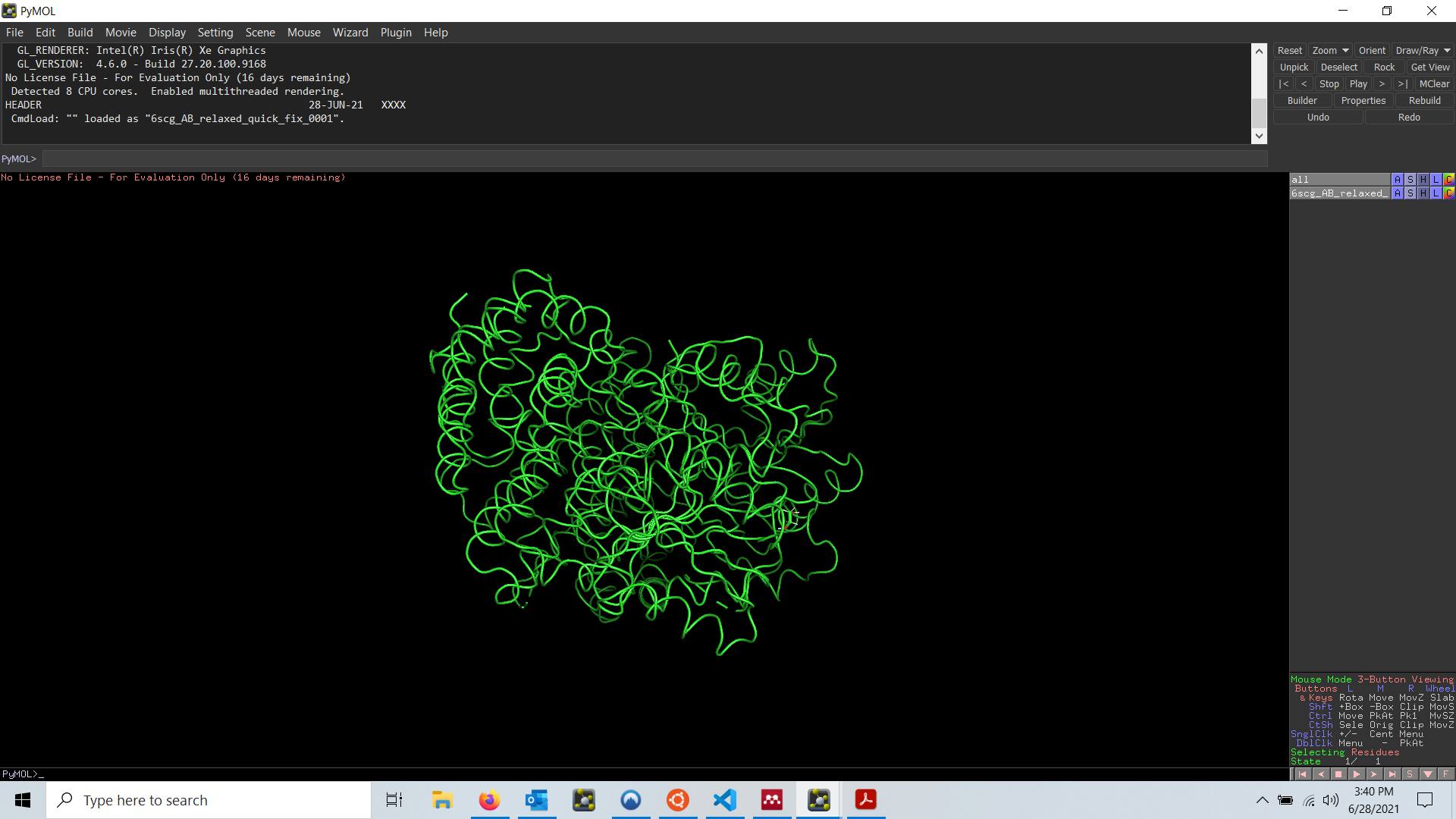Open the Draw/Ray dropdown arrow
This screenshot has height=819, width=1456.
click(1447, 51)
